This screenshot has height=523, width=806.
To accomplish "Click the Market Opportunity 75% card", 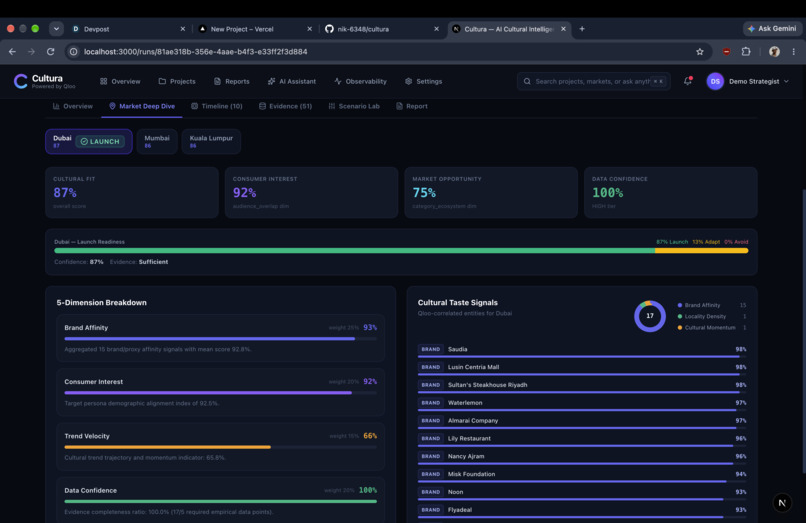I will point(491,192).
